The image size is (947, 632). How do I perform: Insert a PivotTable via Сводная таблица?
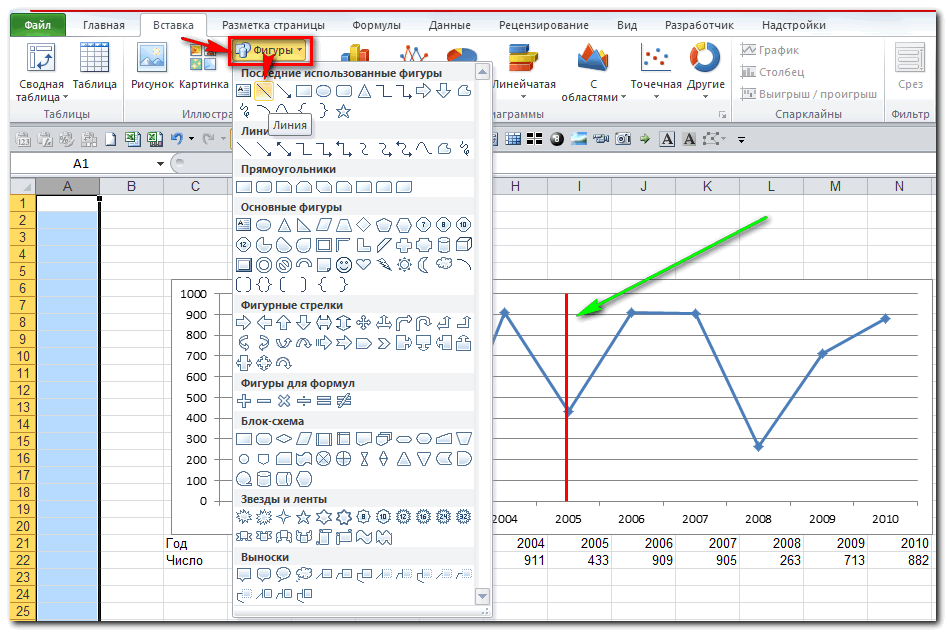point(41,73)
